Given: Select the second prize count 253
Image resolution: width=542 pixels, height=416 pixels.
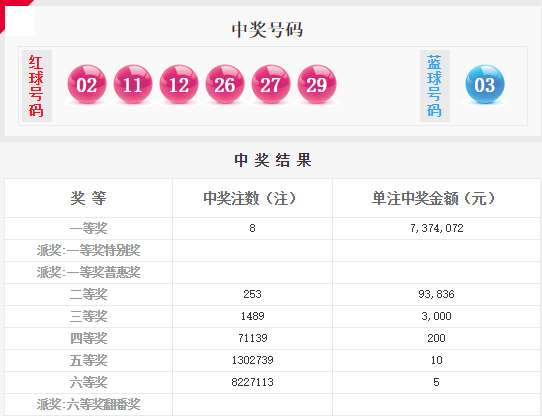Looking at the screenshot, I should coord(252,294).
